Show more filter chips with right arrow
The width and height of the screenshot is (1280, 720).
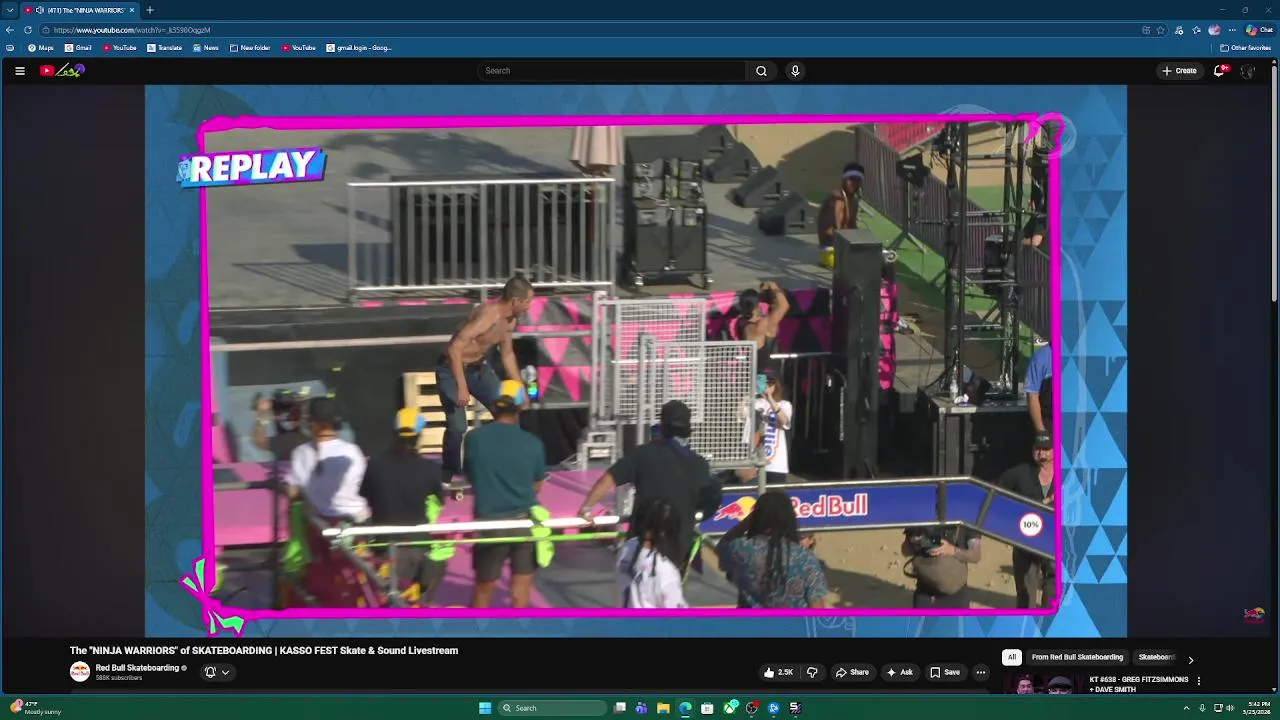coord(1190,660)
